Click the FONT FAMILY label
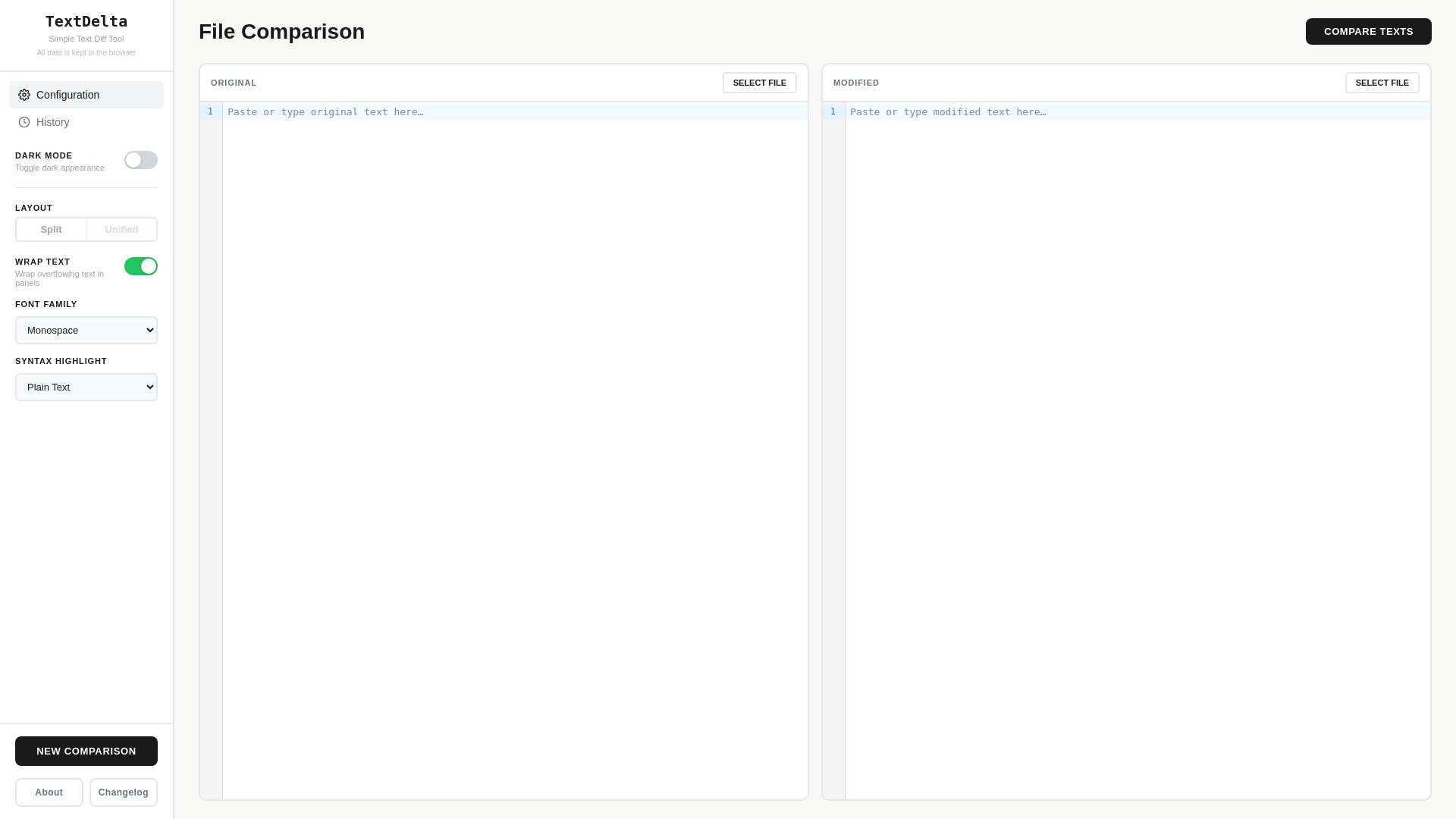 coord(46,304)
